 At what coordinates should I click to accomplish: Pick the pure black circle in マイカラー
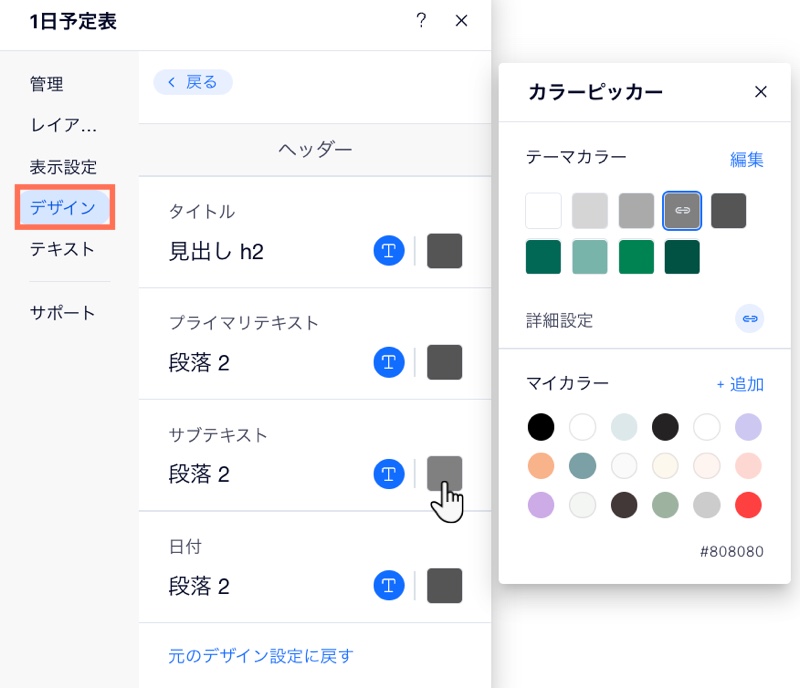(x=541, y=427)
